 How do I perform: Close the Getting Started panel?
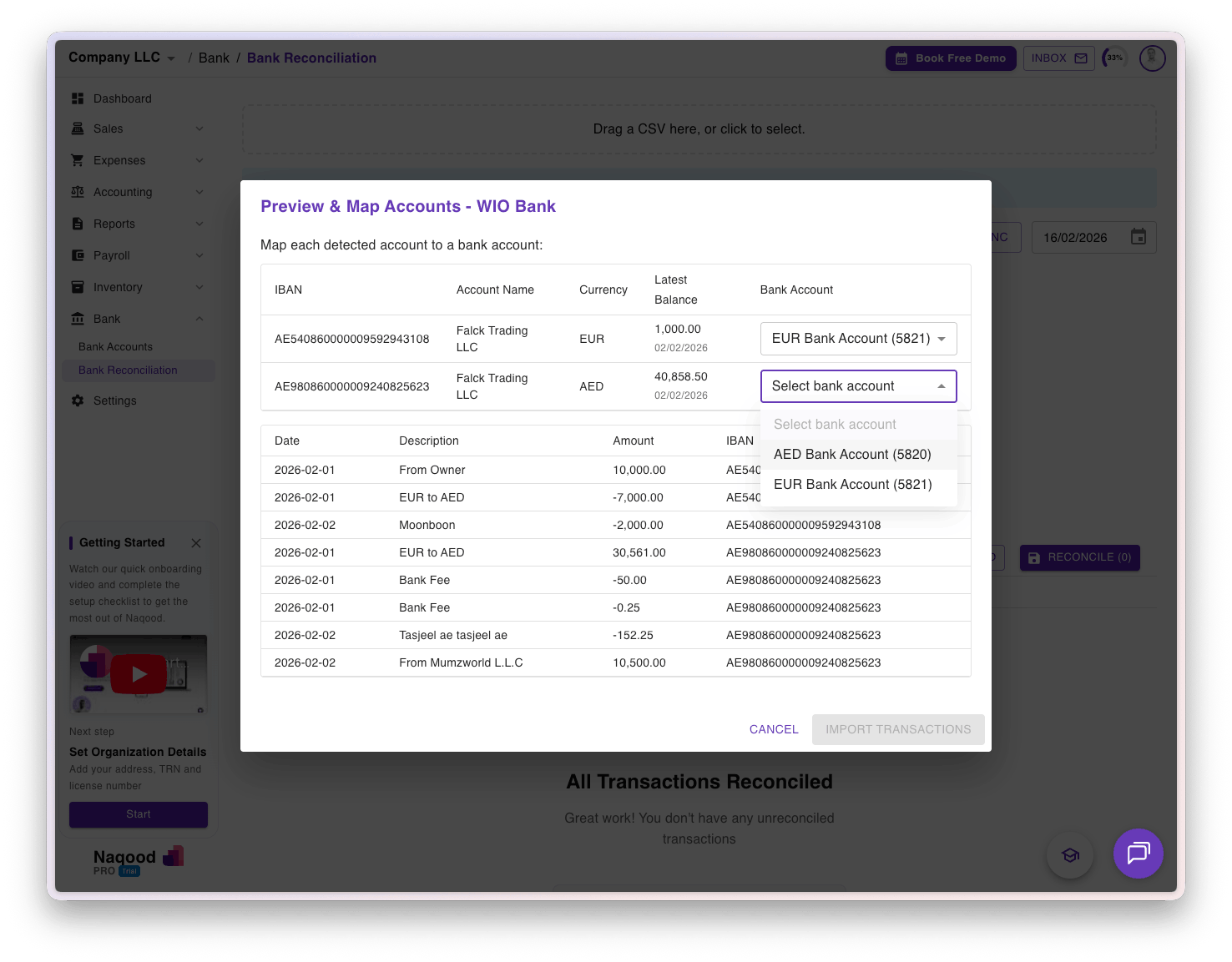196,543
